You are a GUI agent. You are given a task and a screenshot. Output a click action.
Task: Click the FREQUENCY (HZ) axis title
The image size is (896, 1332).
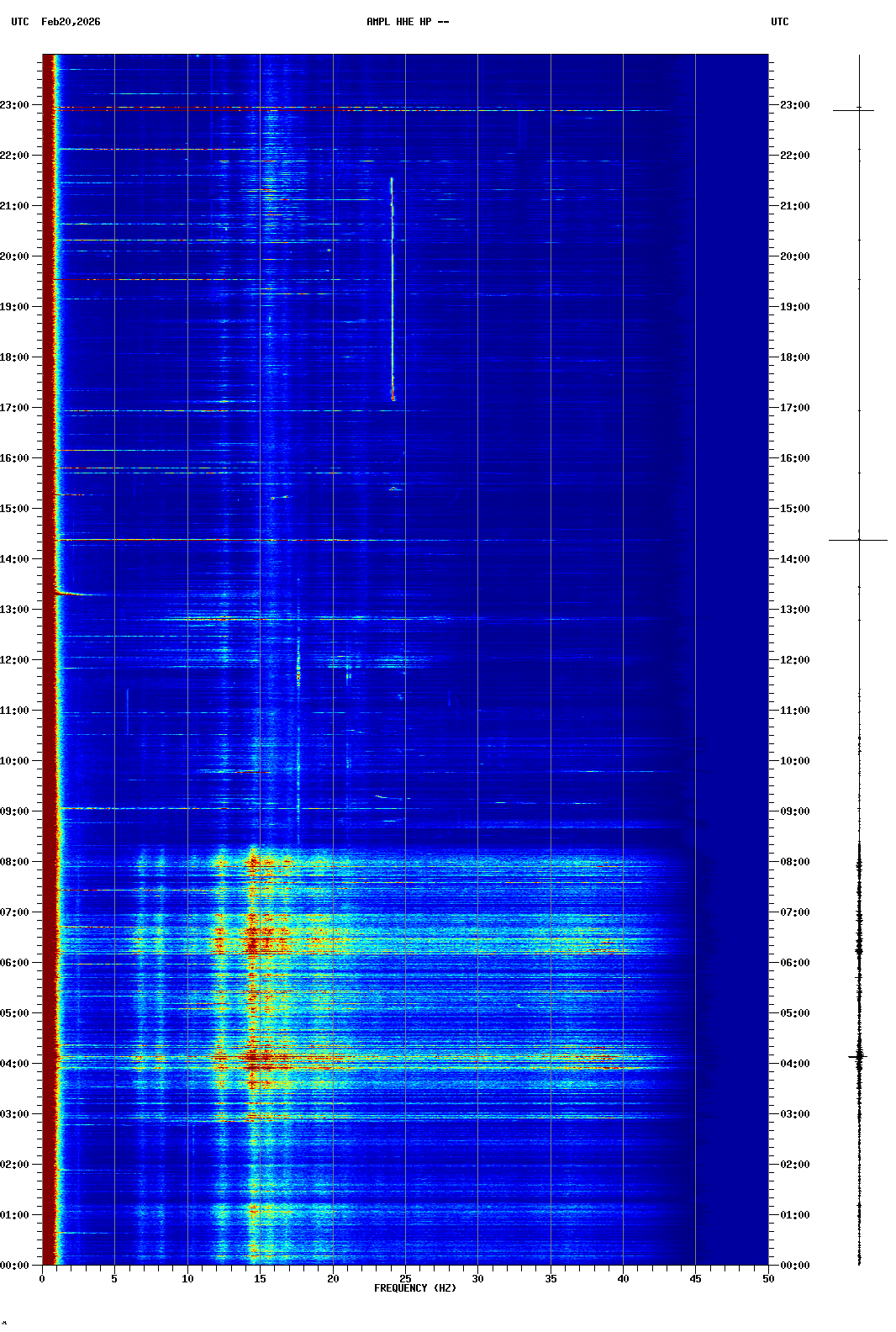click(x=414, y=1288)
